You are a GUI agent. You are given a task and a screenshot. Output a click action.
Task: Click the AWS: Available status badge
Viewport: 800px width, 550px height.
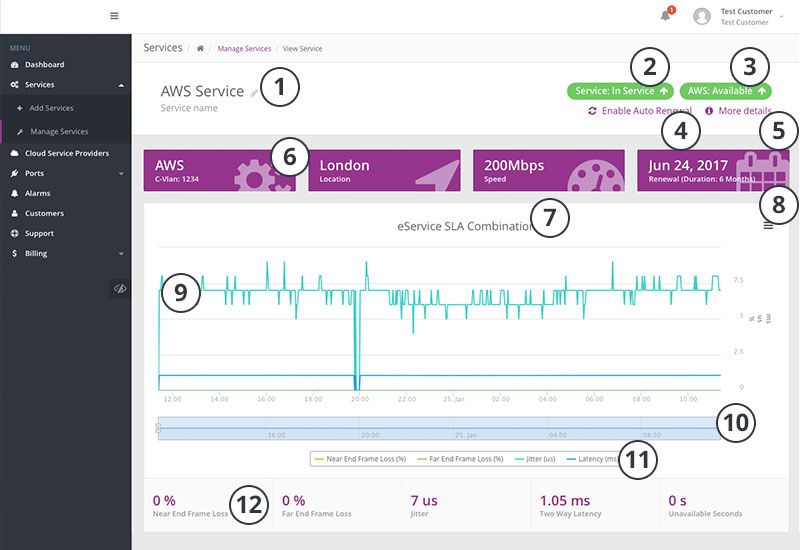726,91
